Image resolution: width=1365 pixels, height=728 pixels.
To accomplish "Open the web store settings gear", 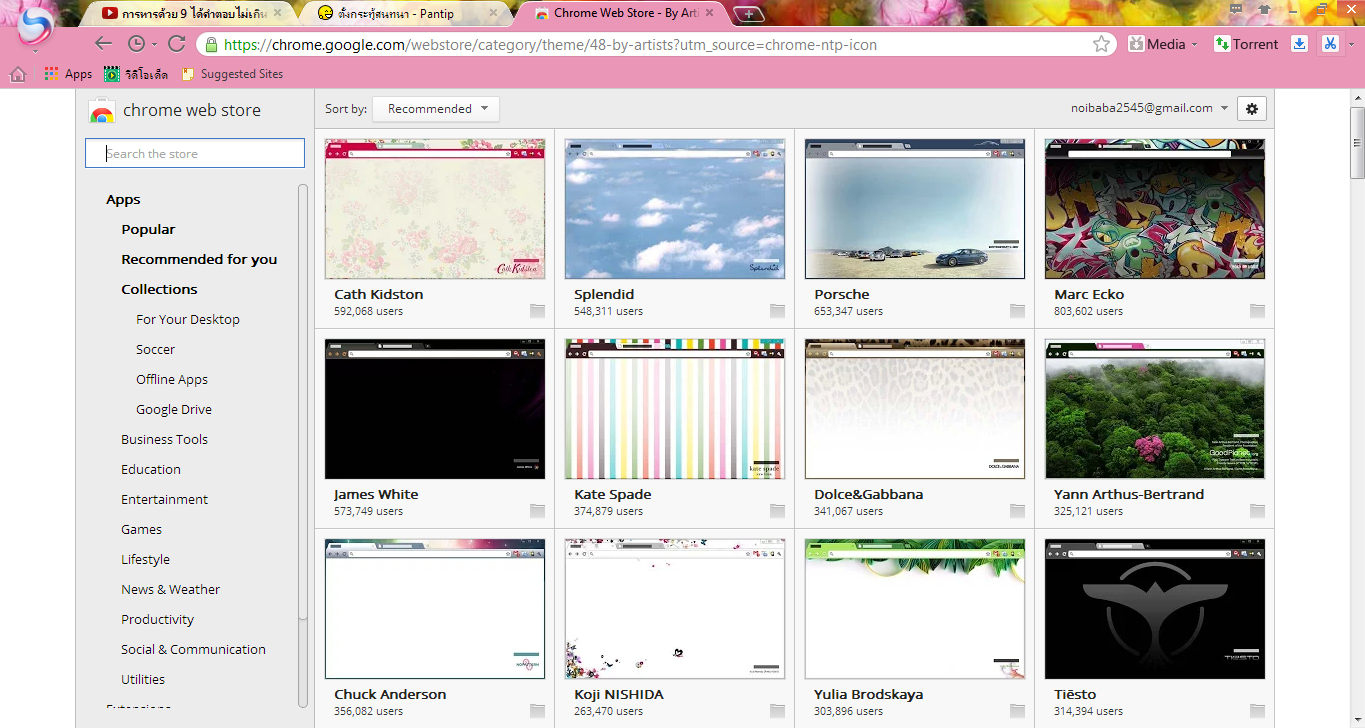I will [1252, 109].
